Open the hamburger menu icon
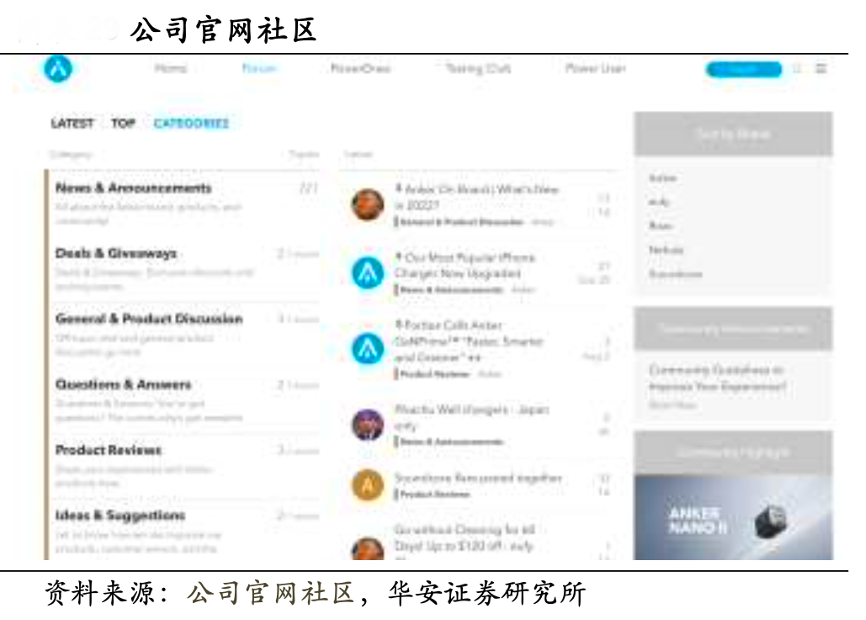 coord(821,69)
